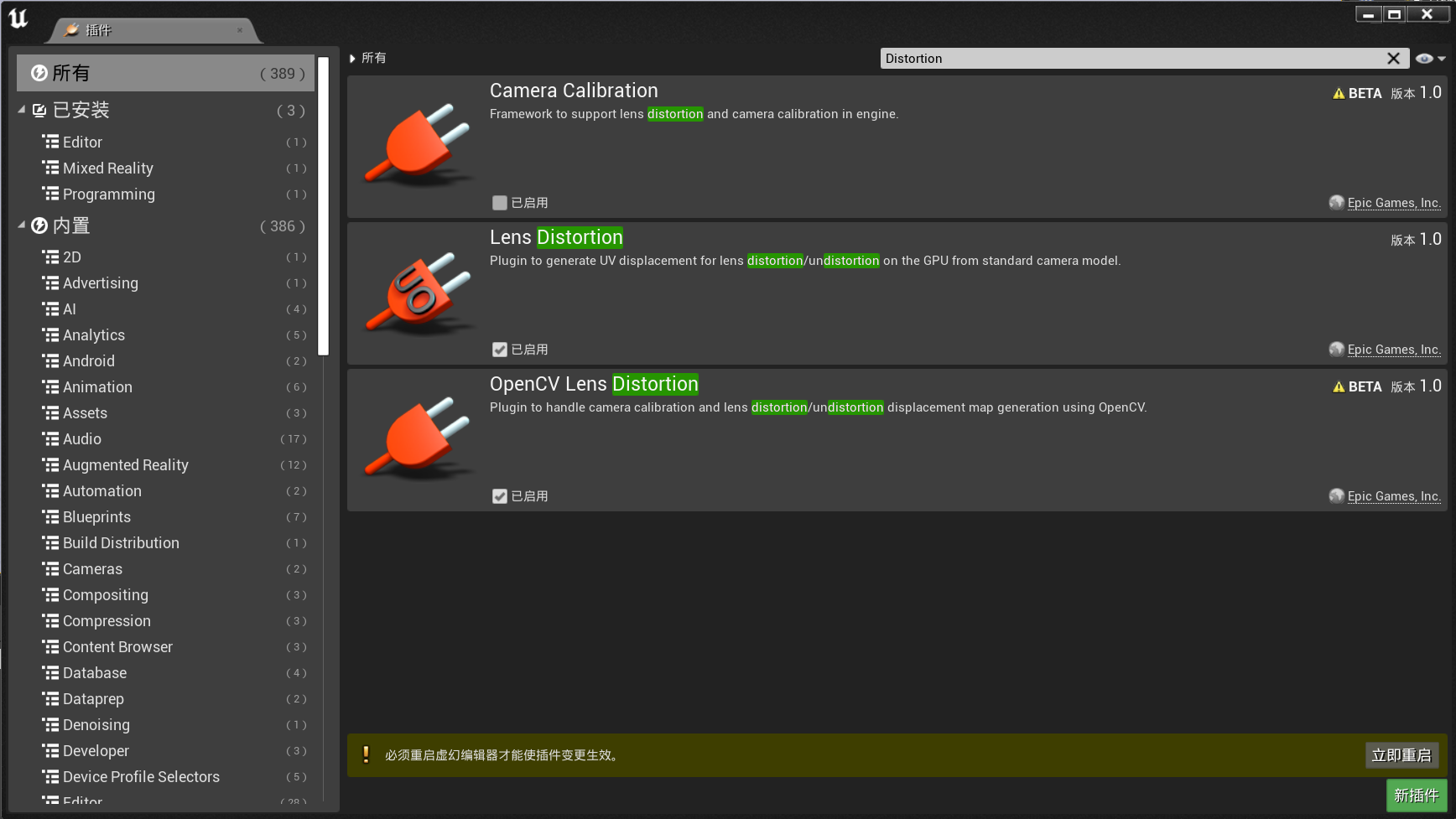The height and width of the screenshot is (819, 1456).
Task: Click the green 新插件 button
Action: click(1416, 796)
